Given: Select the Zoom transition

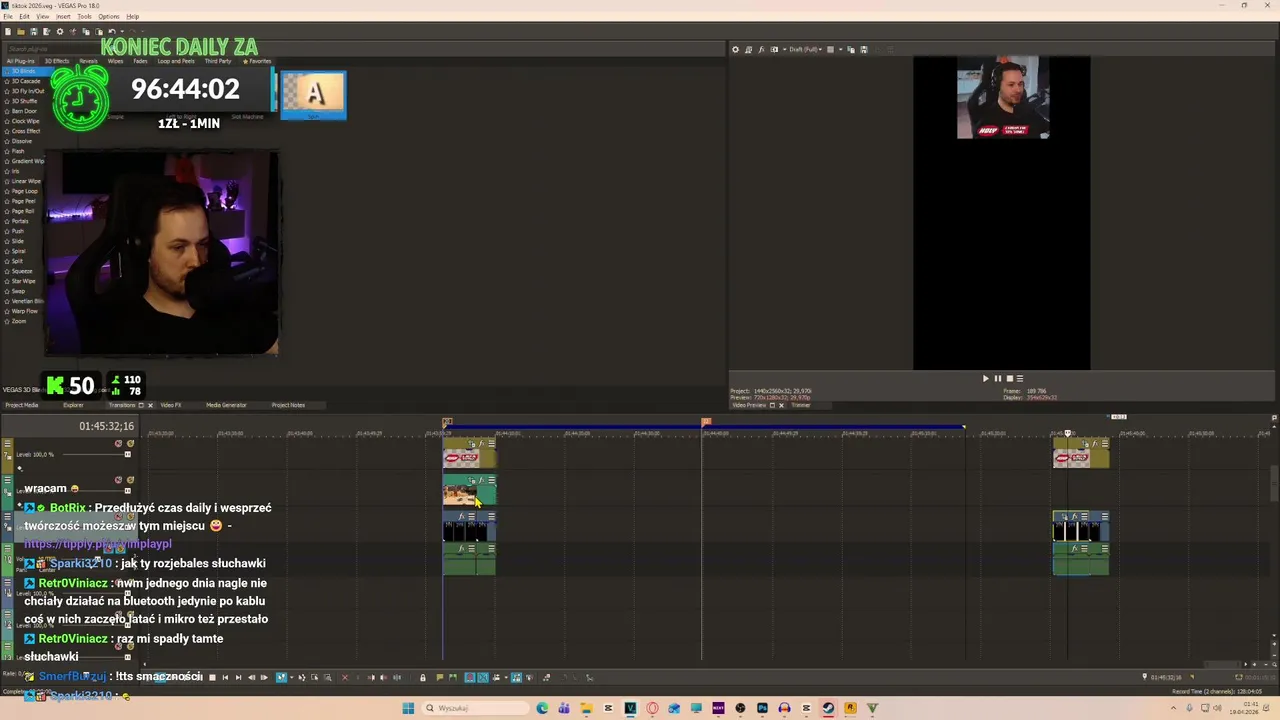Looking at the screenshot, I should click(19, 321).
